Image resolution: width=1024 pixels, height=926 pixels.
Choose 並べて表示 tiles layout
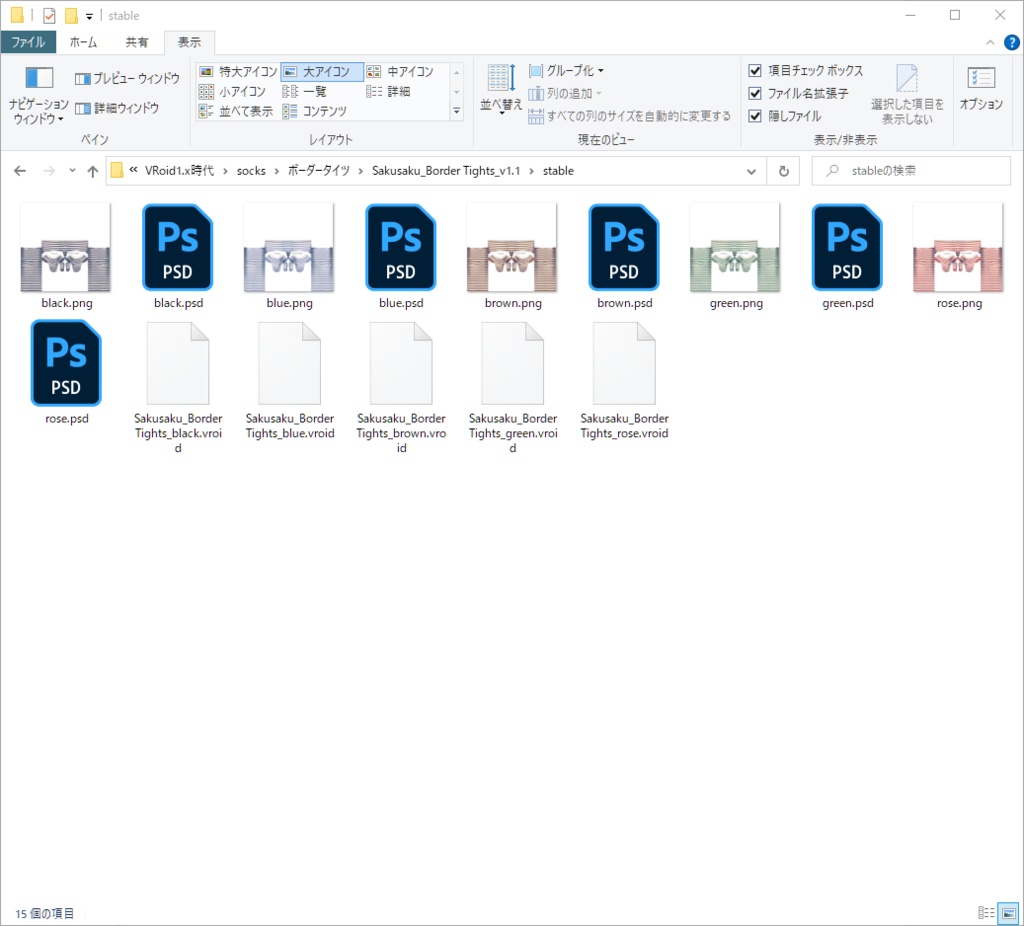[236, 111]
